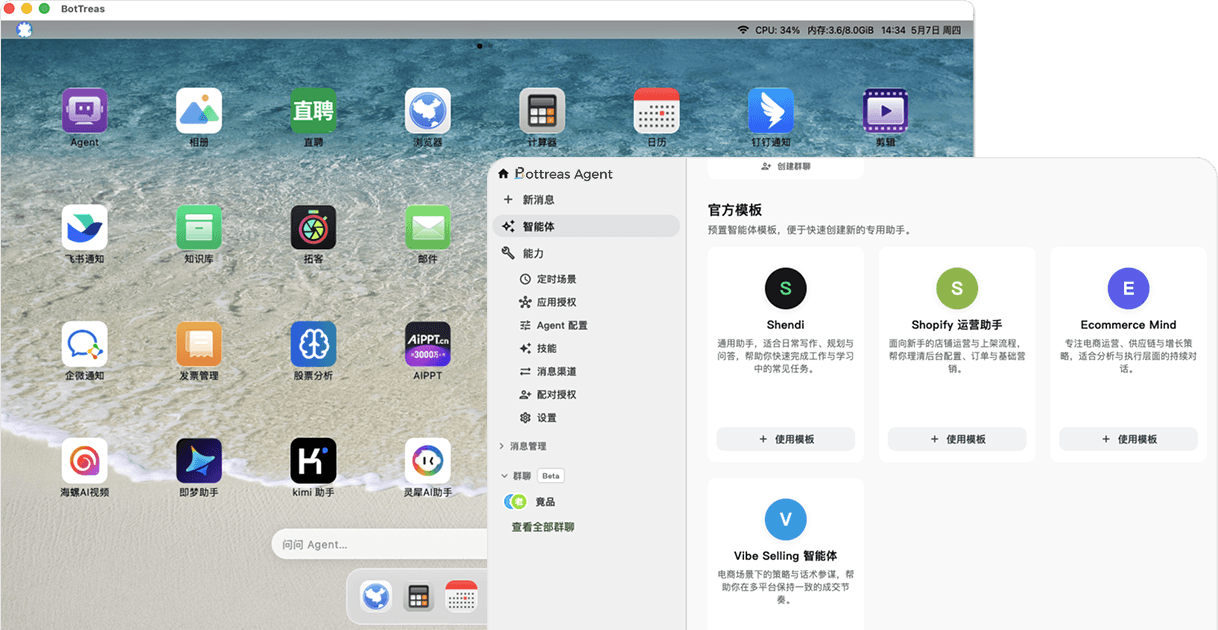Launch the AiPPT app icon
1218x630 pixels.
[x=428, y=344]
